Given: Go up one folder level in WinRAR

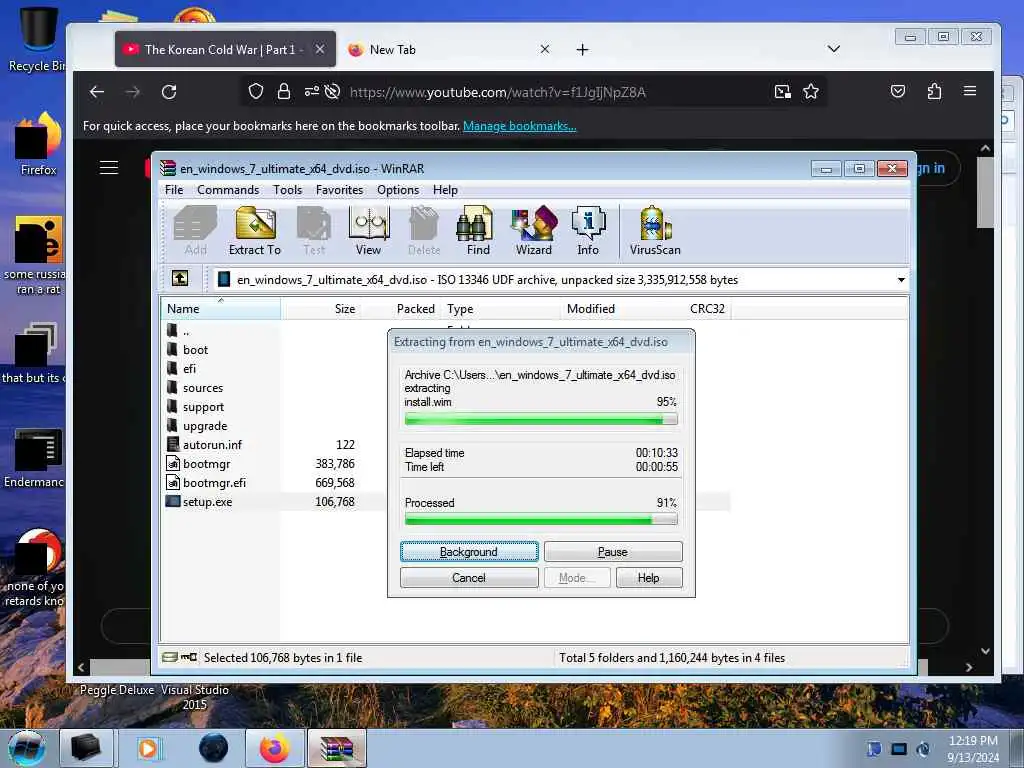Looking at the screenshot, I should 180,279.
